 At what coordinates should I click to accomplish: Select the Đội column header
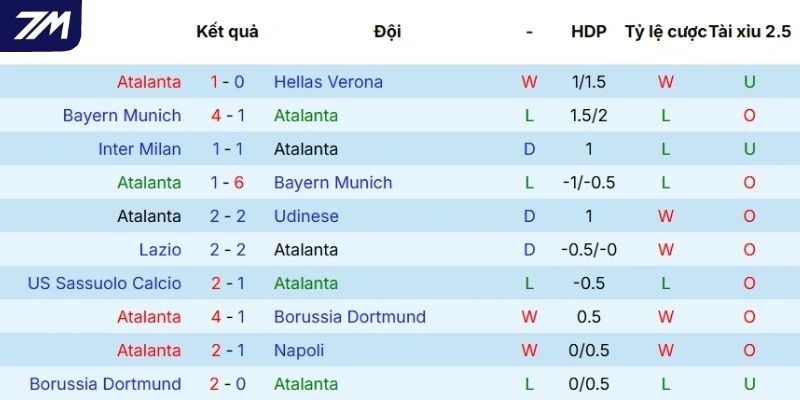[387, 31]
